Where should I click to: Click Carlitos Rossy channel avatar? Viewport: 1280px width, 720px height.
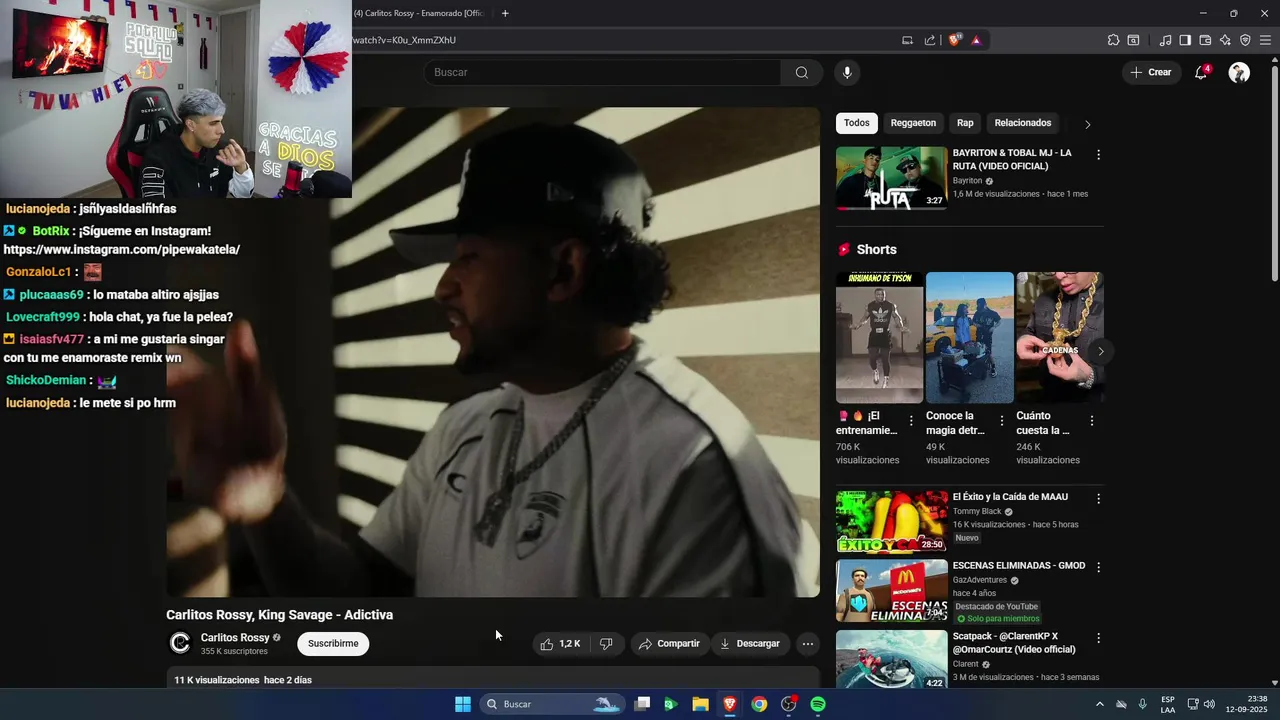(180, 644)
